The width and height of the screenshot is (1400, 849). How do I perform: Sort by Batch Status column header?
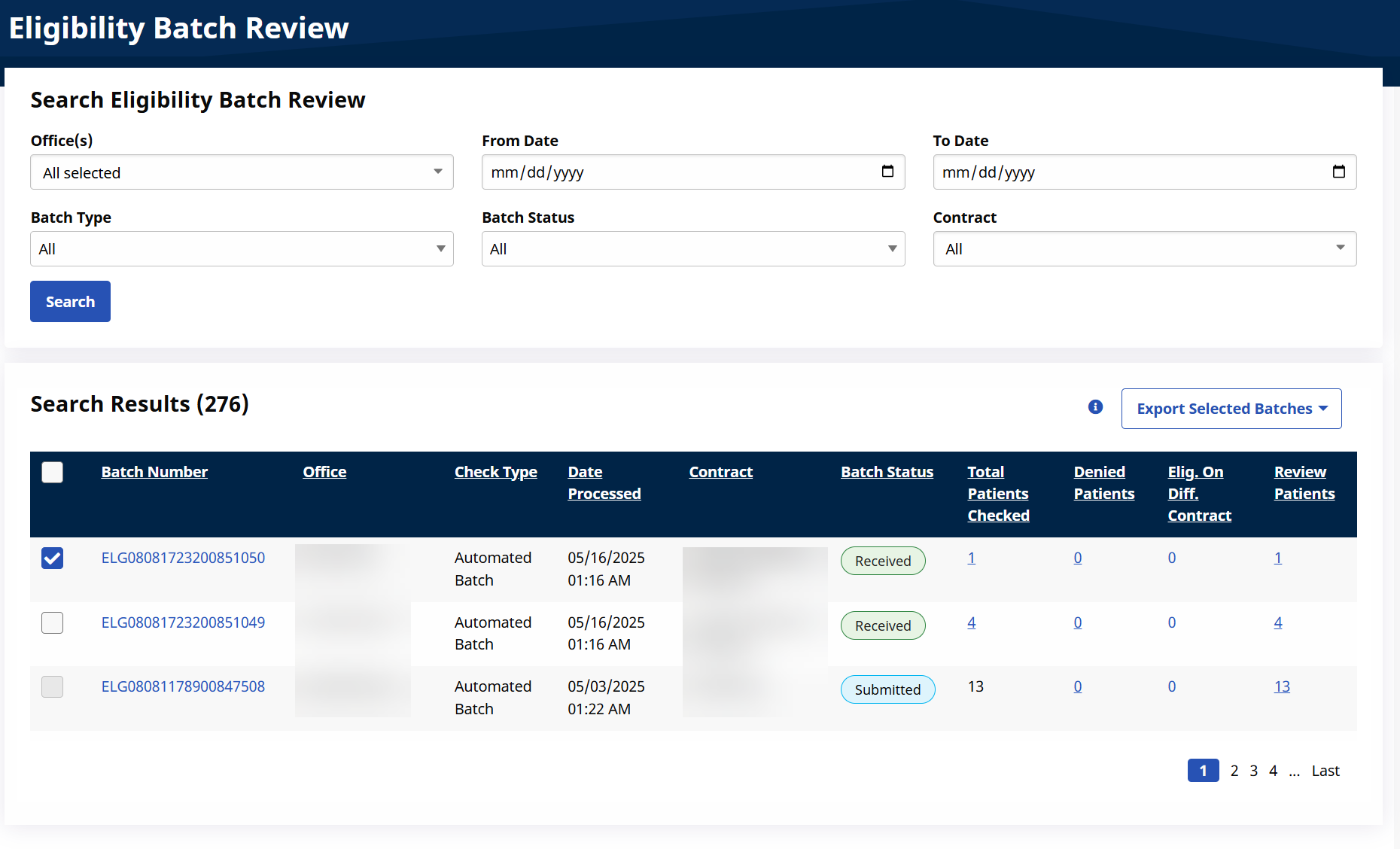point(887,472)
